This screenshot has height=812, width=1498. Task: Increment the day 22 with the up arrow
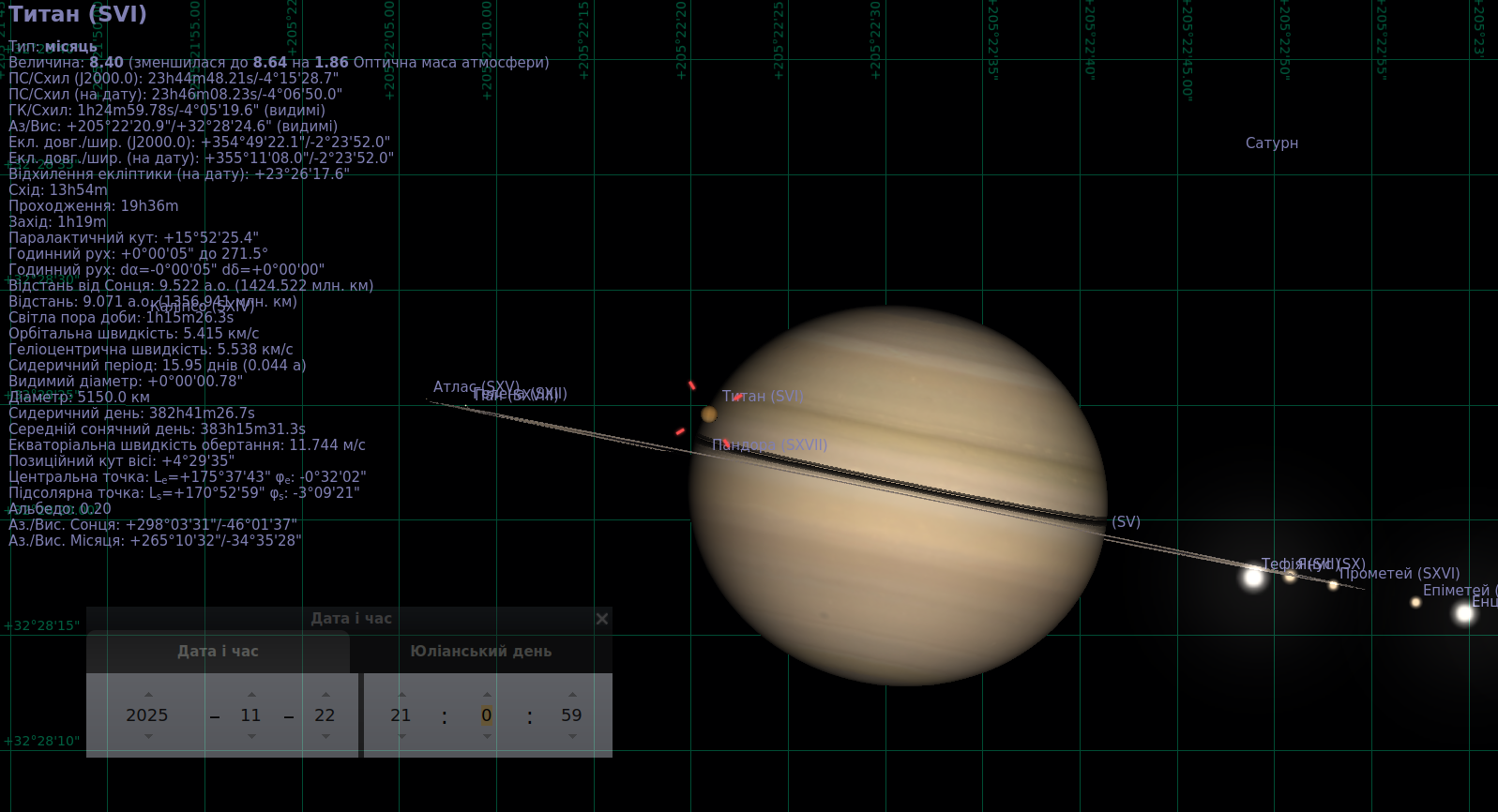(325, 695)
